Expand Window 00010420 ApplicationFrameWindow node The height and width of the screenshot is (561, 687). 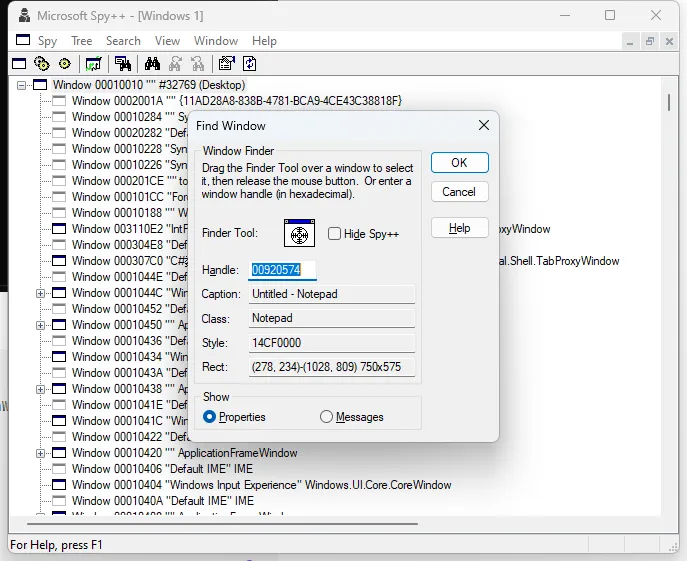tap(40, 453)
